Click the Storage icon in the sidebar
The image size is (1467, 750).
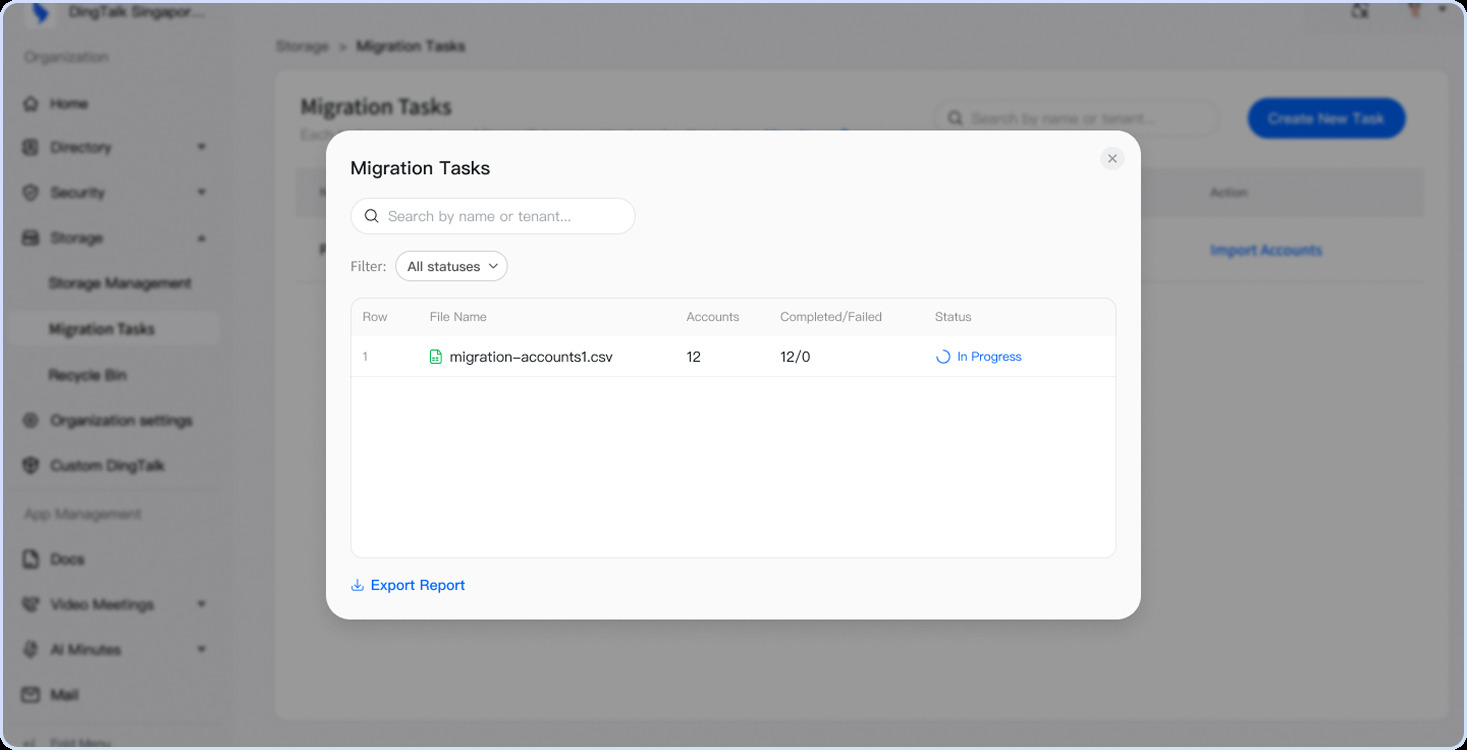31,238
